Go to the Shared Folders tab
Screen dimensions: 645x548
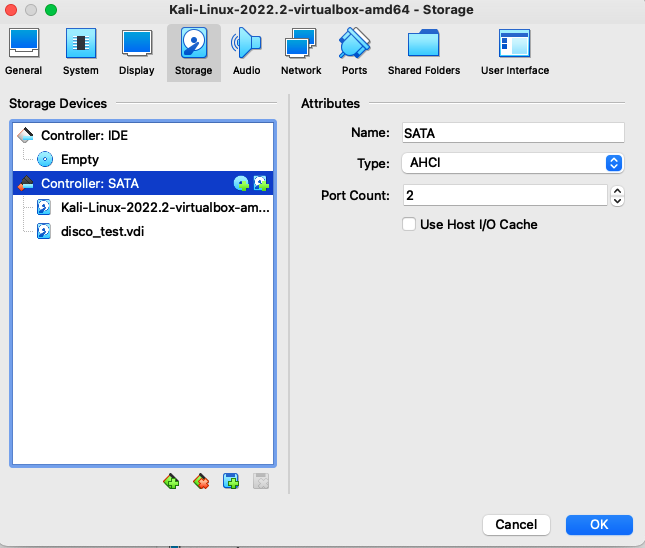click(424, 53)
